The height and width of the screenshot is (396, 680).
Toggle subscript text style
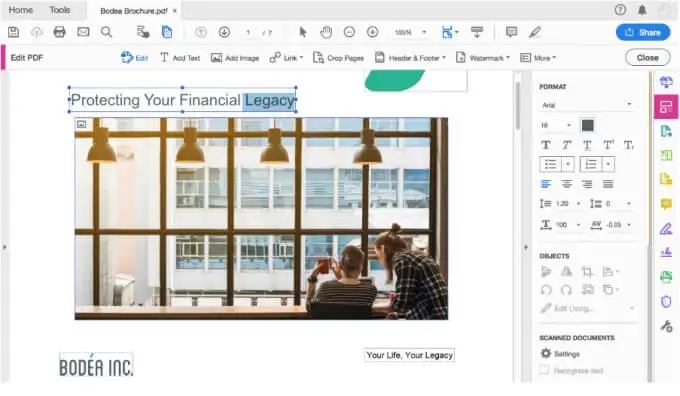coord(629,145)
